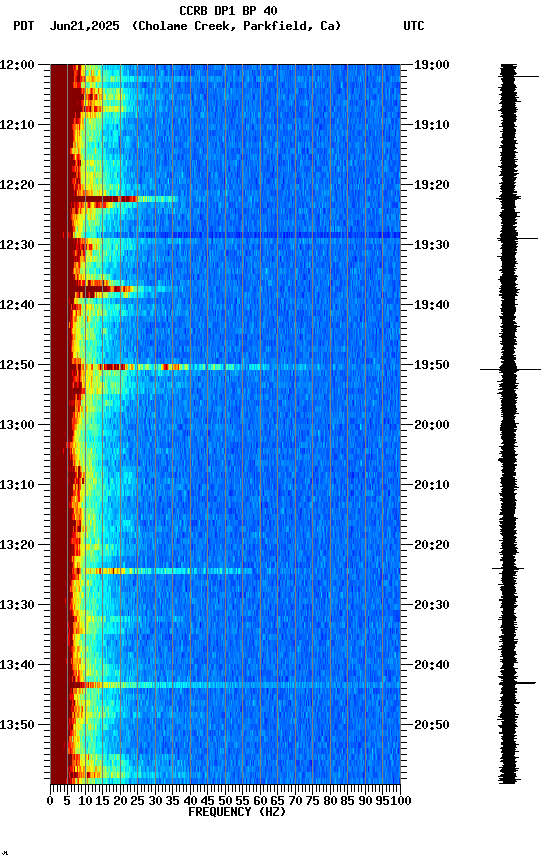This screenshot has width=552, height=864.
Task: Click the 13:40 PDT time label
Action: pos(17,665)
